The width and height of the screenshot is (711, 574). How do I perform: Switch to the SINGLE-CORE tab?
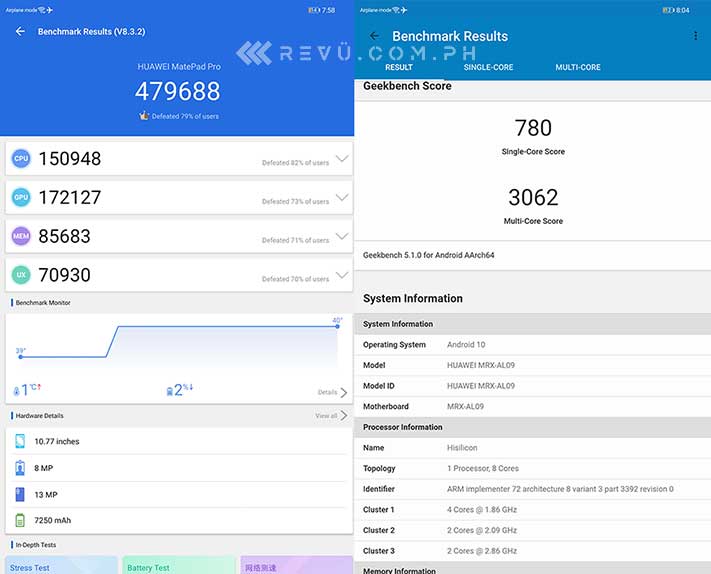(488, 67)
